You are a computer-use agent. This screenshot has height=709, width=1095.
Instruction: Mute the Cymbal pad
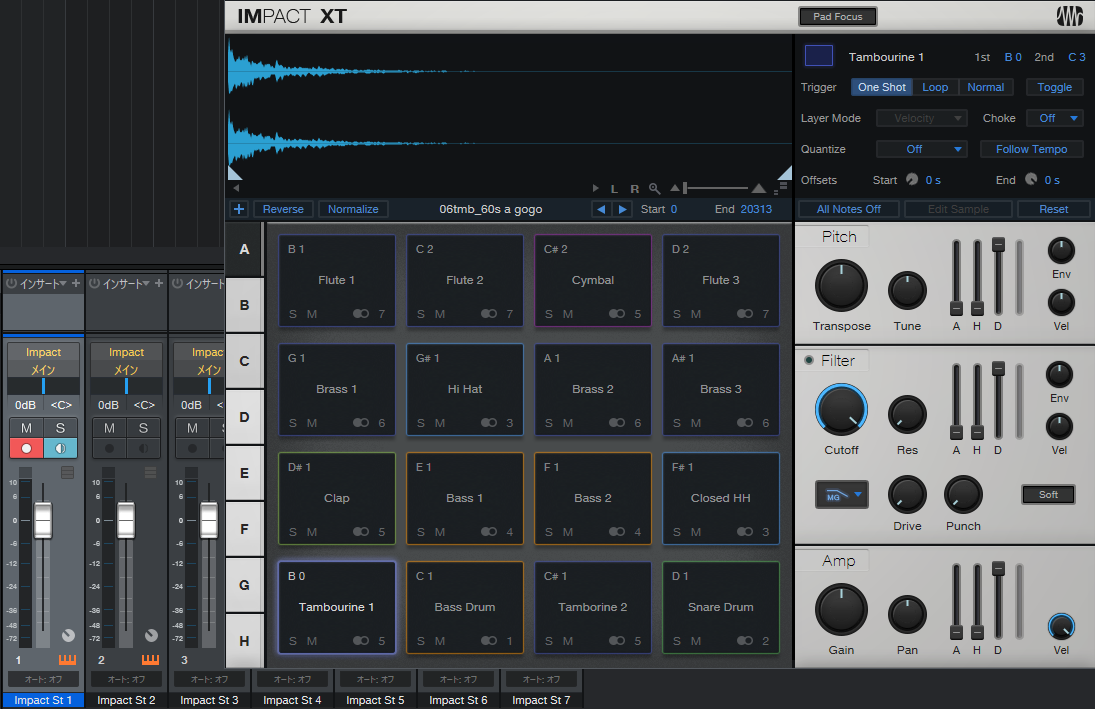[x=568, y=314]
